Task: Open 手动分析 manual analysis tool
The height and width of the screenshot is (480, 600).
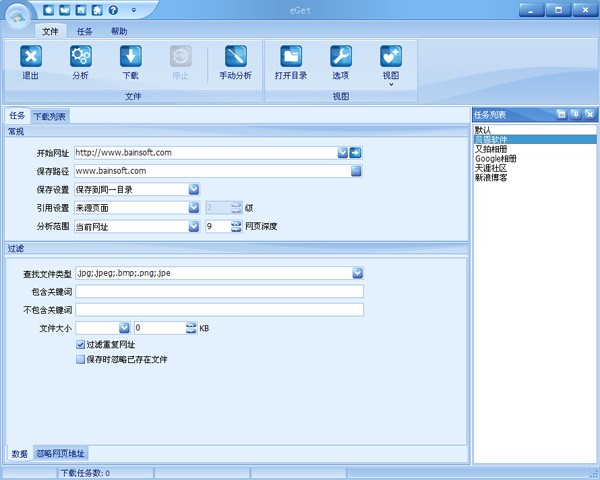Action: [236, 56]
